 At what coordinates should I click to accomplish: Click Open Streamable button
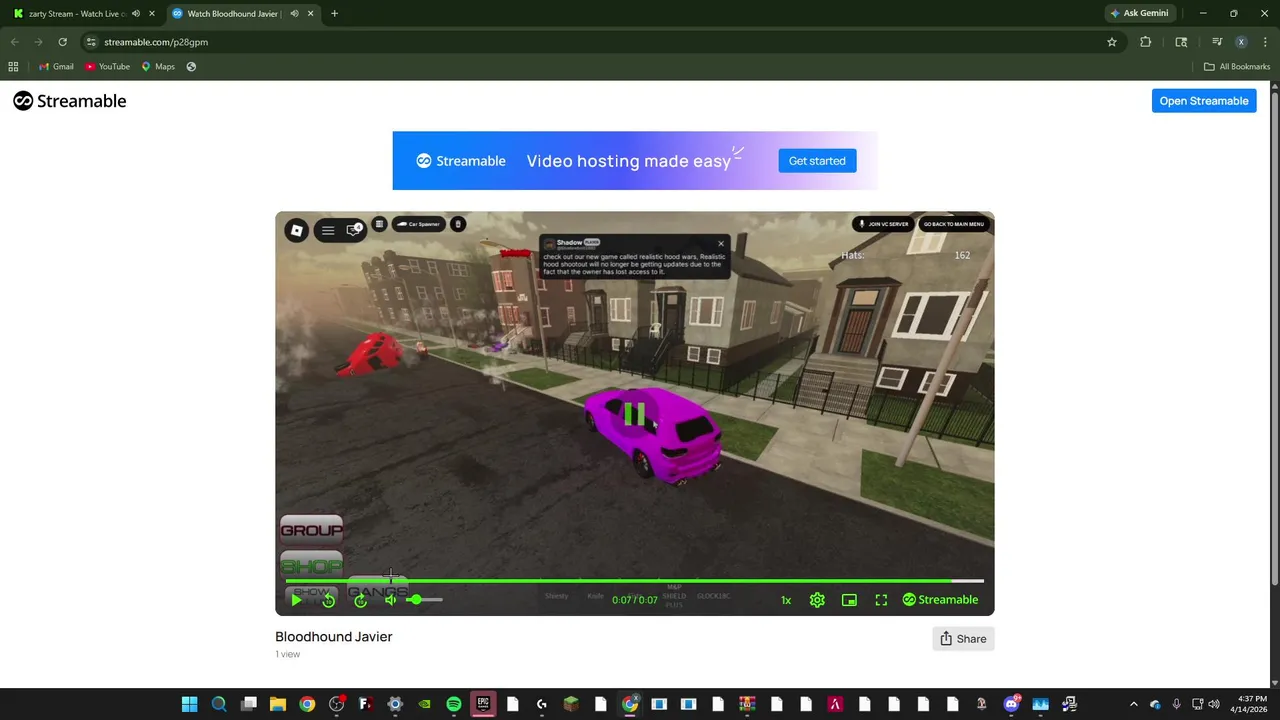1204,101
